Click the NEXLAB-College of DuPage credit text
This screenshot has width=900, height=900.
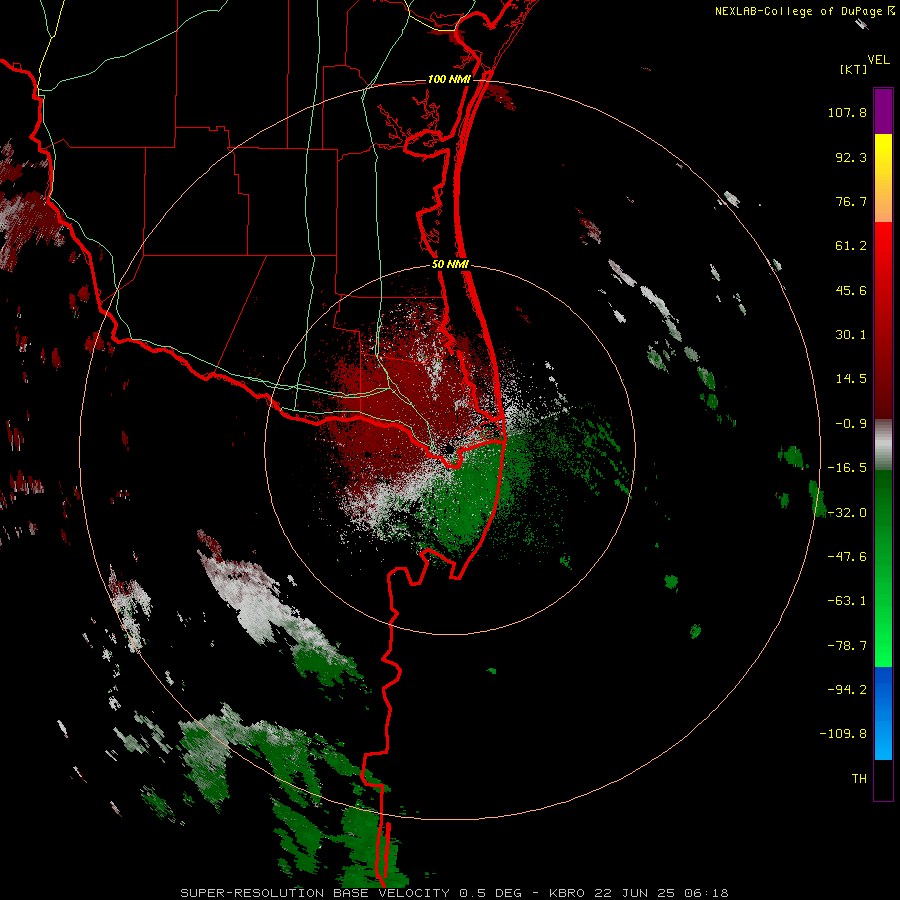click(800, 11)
